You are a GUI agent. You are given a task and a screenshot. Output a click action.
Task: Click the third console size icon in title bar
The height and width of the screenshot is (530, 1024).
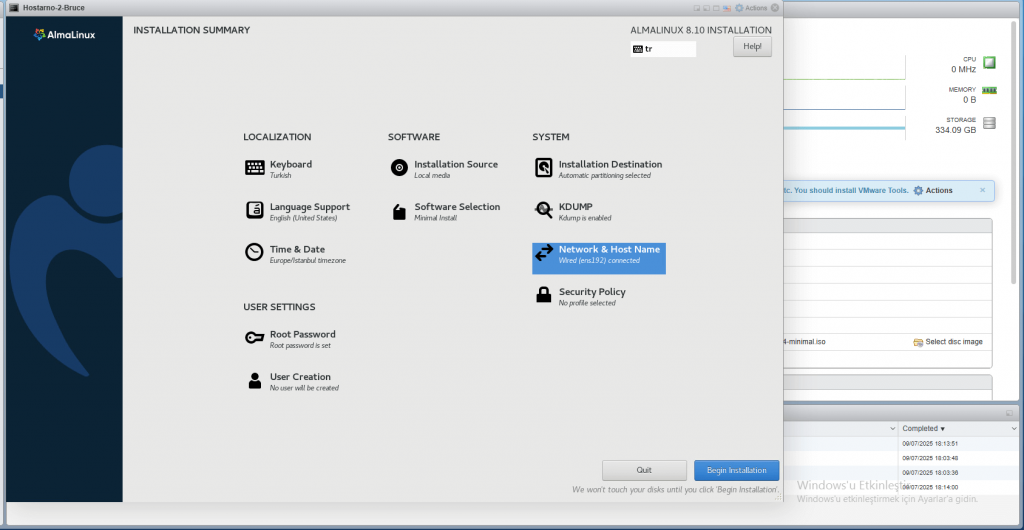[x=716, y=8]
